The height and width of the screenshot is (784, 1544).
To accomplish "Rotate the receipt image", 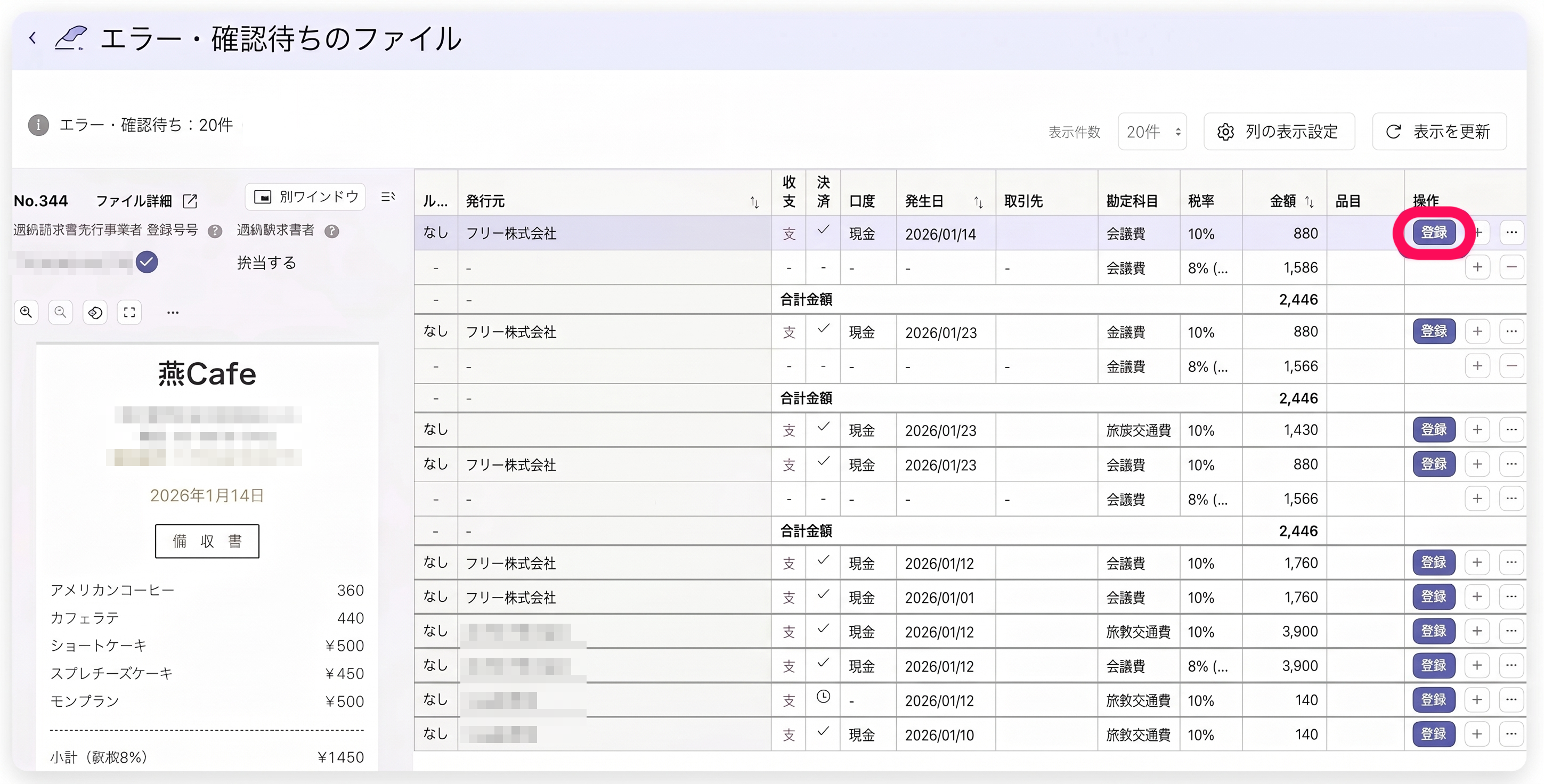I will [95, 312].
